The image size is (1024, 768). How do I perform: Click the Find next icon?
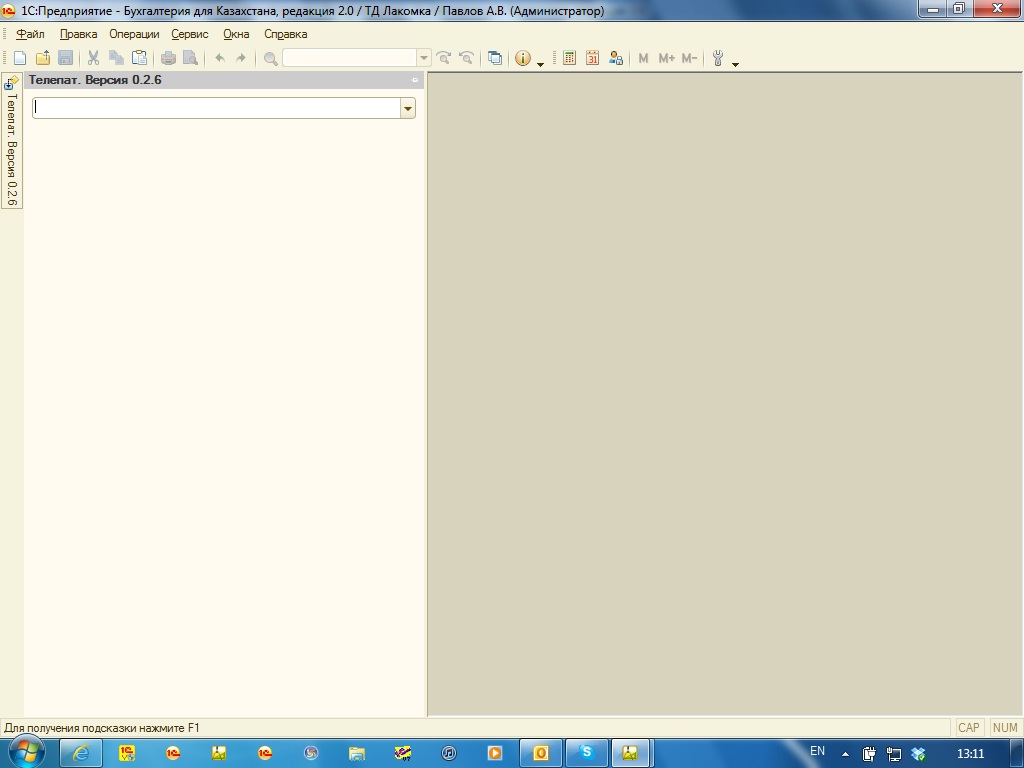point(443,58)
